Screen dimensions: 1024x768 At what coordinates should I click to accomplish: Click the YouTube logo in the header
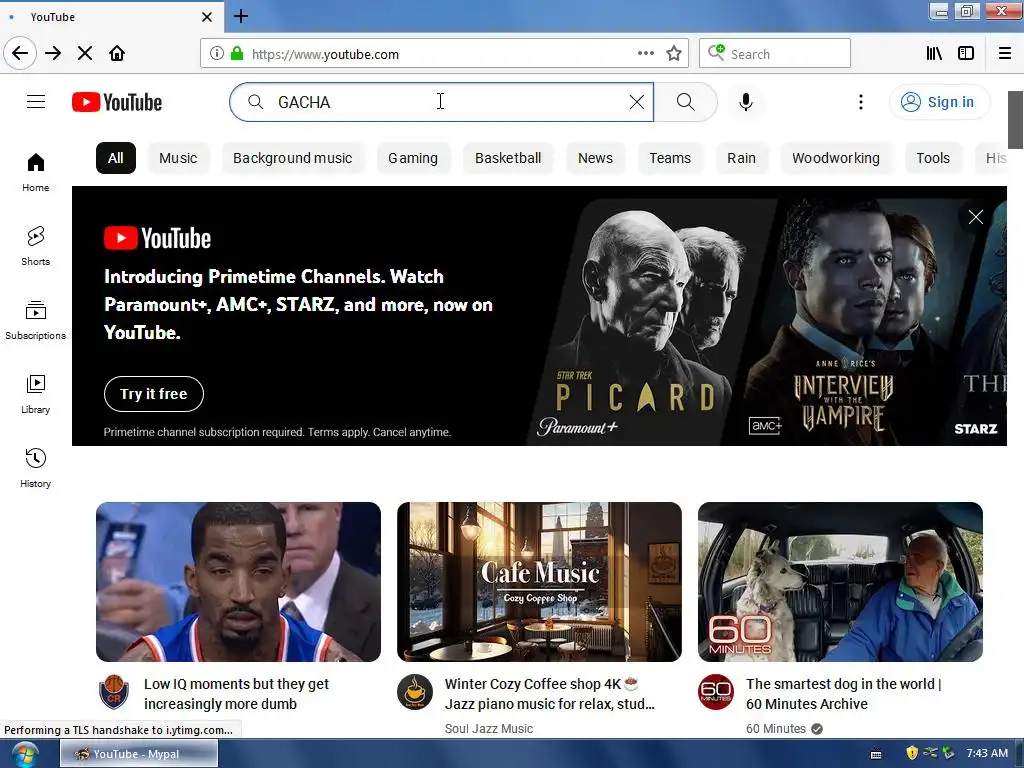point(117,102)
